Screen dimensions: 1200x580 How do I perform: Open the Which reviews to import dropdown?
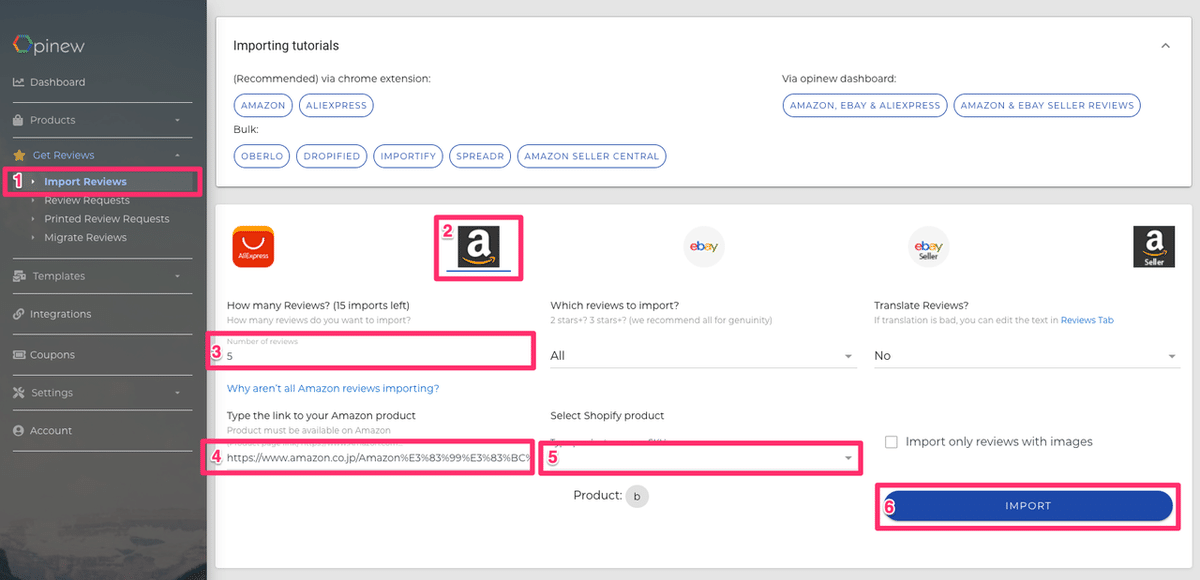[x=703, y=356]
